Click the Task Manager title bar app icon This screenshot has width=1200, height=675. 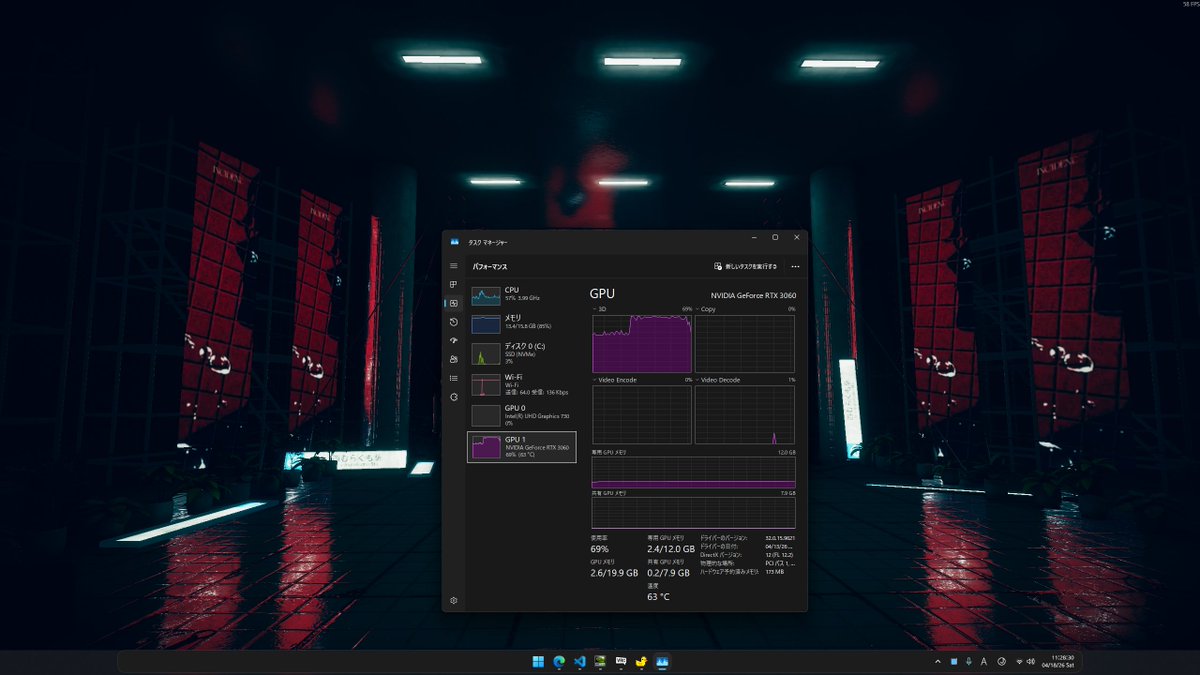tap(455, 242)
